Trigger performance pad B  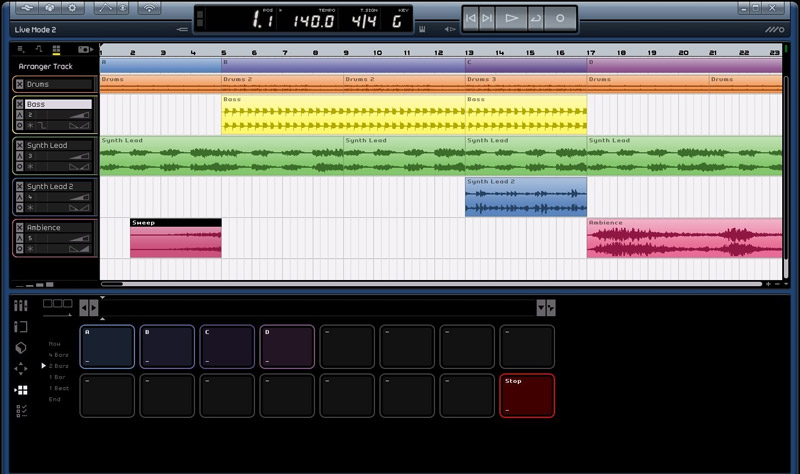click(167, 346)
